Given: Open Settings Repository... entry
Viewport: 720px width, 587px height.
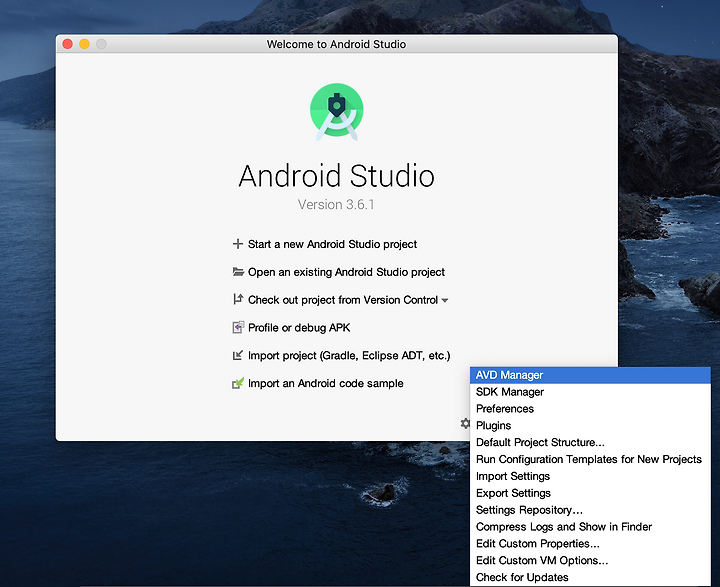Looking at the screenshot, I should click(590, 510).
